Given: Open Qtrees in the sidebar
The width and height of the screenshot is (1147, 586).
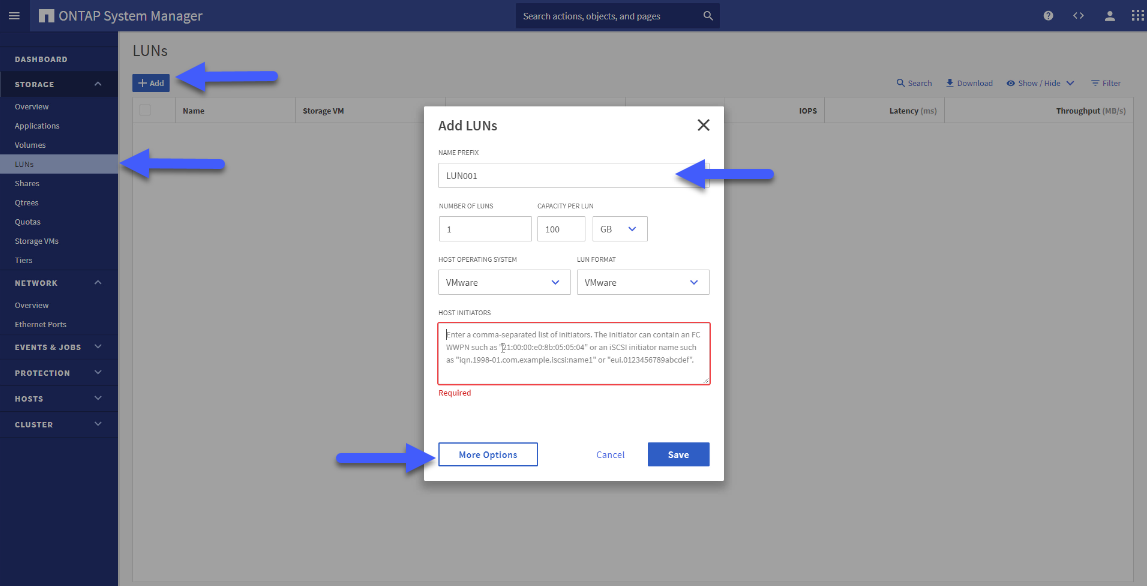Looking at the screenshot, I should 59,203.
